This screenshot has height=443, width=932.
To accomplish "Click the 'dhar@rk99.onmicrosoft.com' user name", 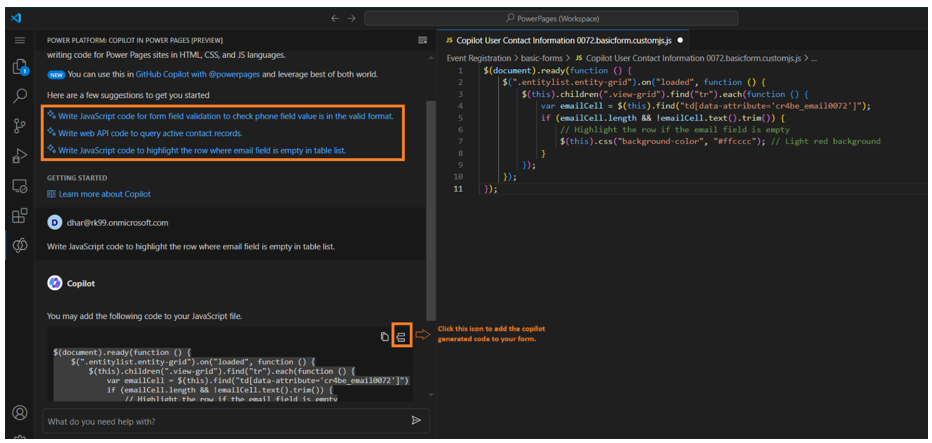I will click(x=117, y=223).
